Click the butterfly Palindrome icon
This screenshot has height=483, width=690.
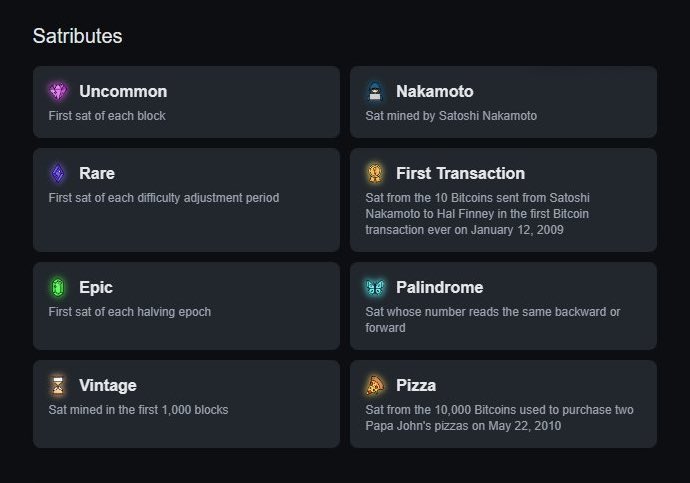click(375, 287)
